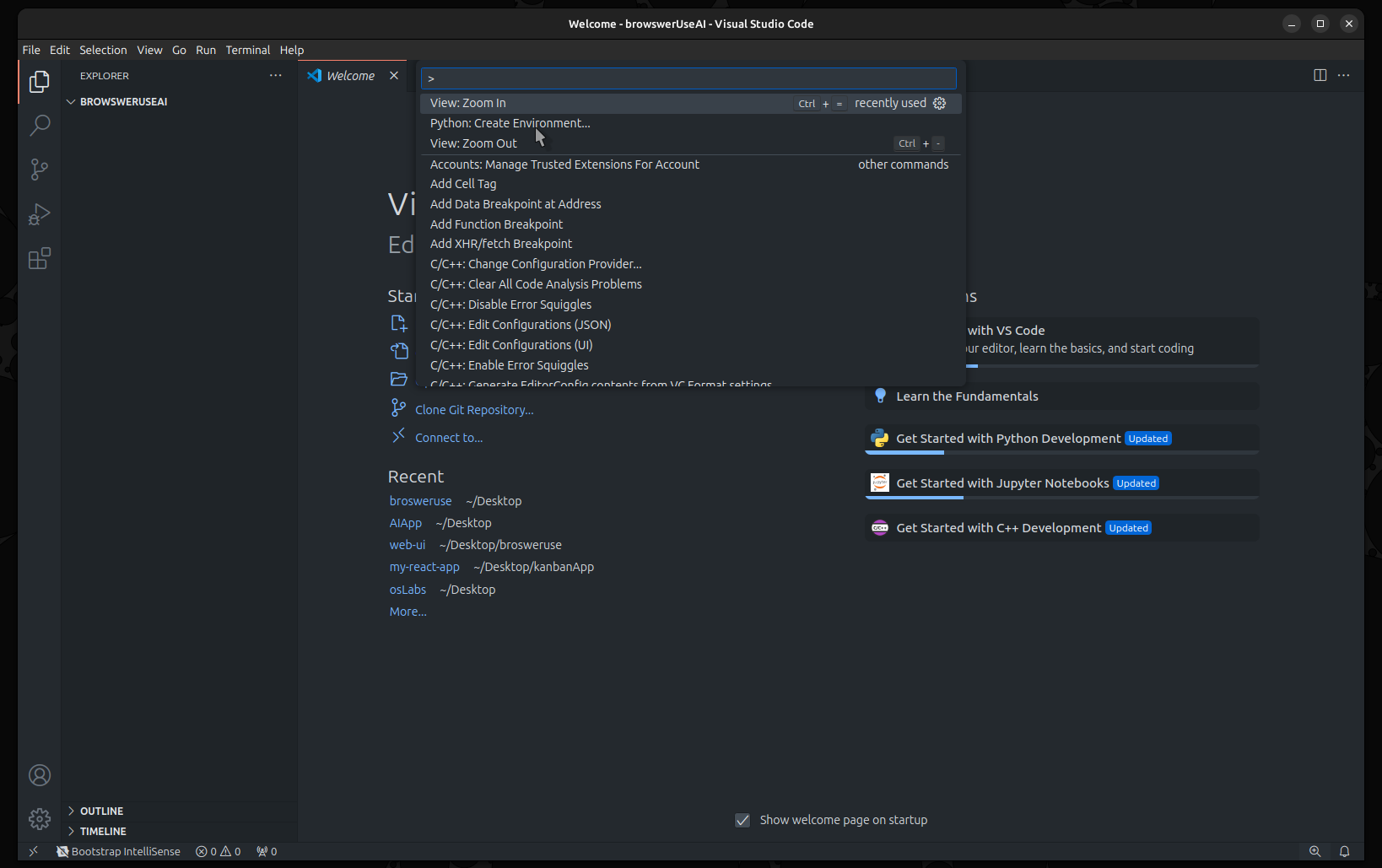Open notifications bell in status bar
The width and height of the screenshot is (1382, 868).
(1345, 851)
